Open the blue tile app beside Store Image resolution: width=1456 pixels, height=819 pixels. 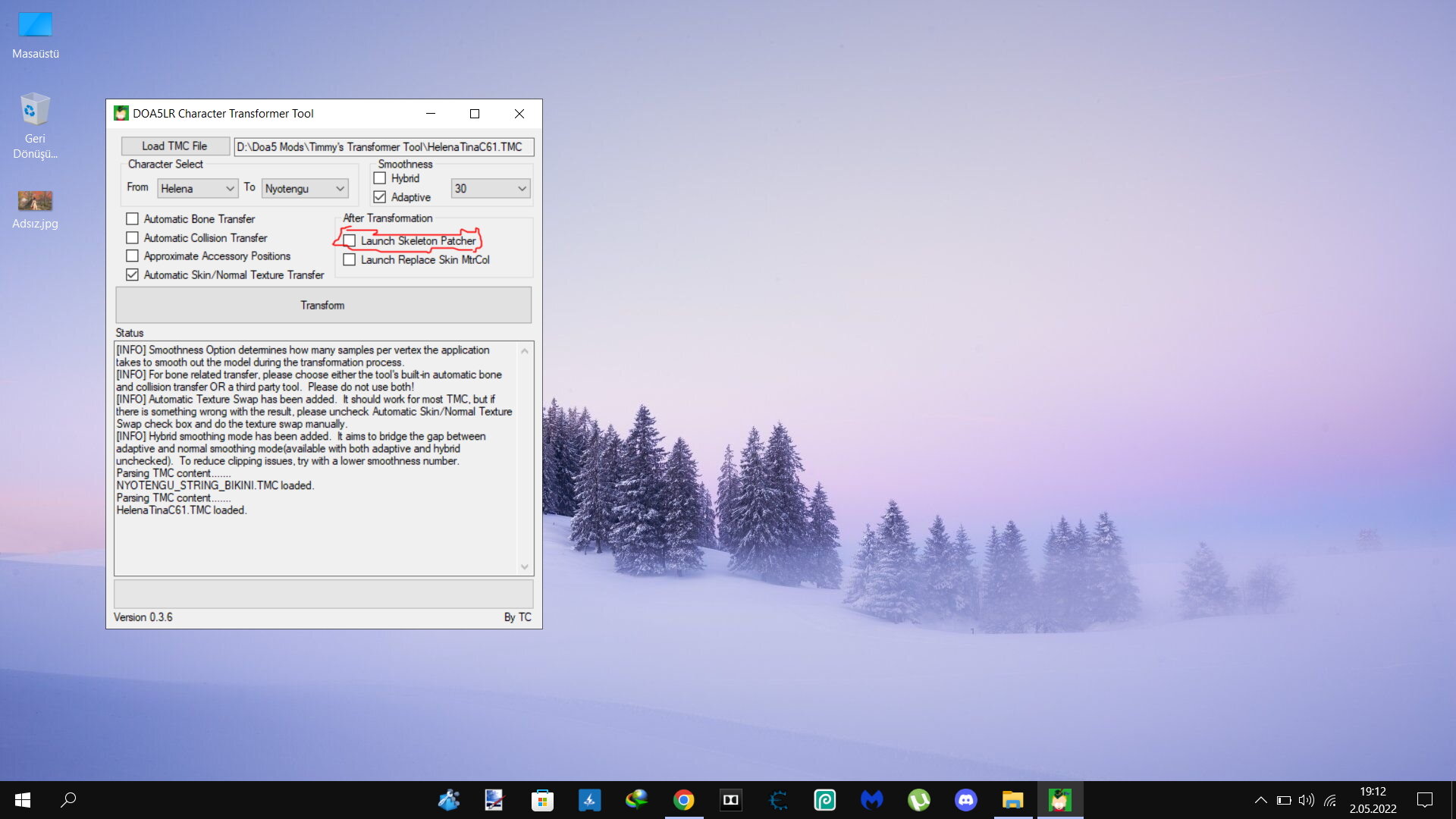tap(589, 800)
